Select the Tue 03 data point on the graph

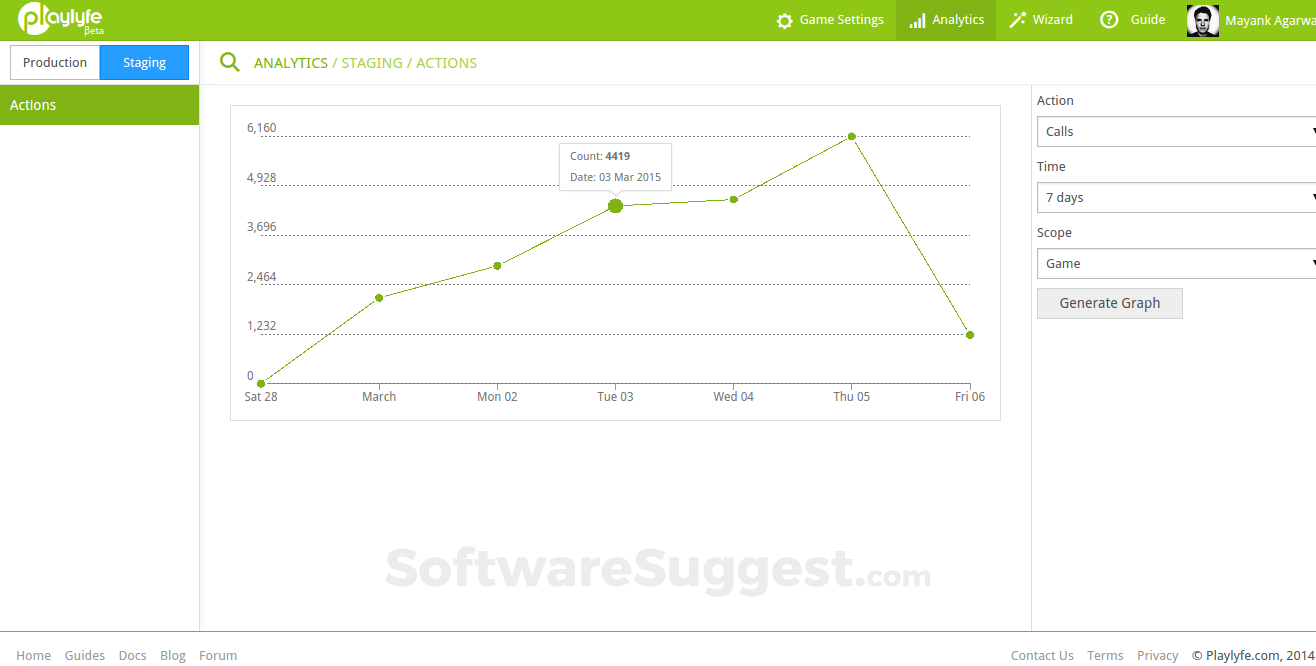tap(614, 205)
